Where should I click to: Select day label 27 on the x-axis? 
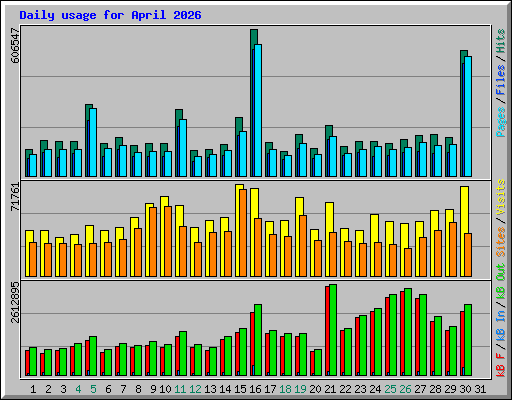click(x=420, y=389)
